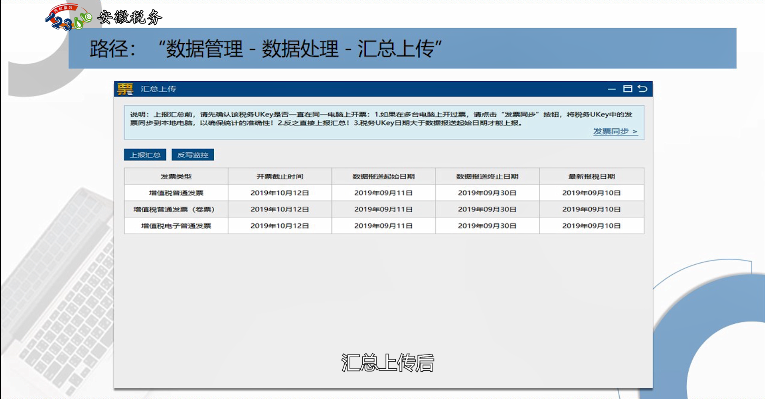
Task: Click the 说明 instruction text in blue box
Action: 381,119
